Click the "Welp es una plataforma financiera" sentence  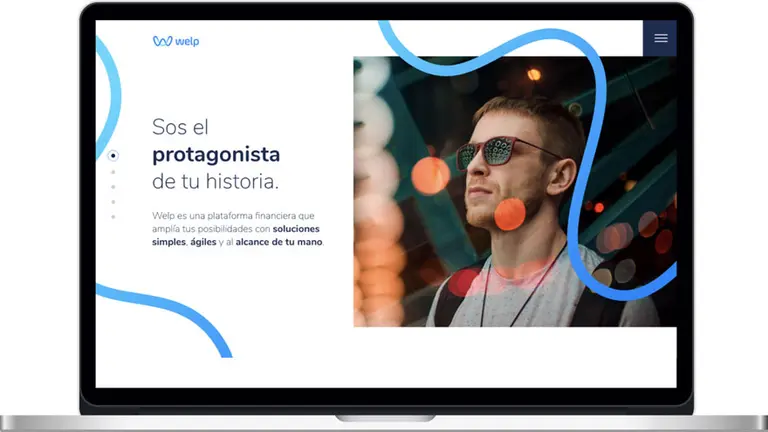point(232,215)
